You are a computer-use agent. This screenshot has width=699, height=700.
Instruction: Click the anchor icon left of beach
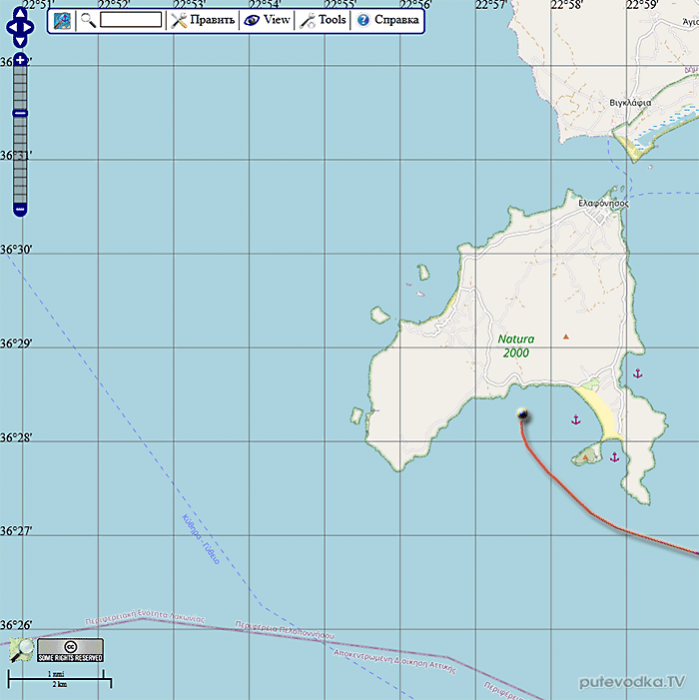(x=576, y=420)
